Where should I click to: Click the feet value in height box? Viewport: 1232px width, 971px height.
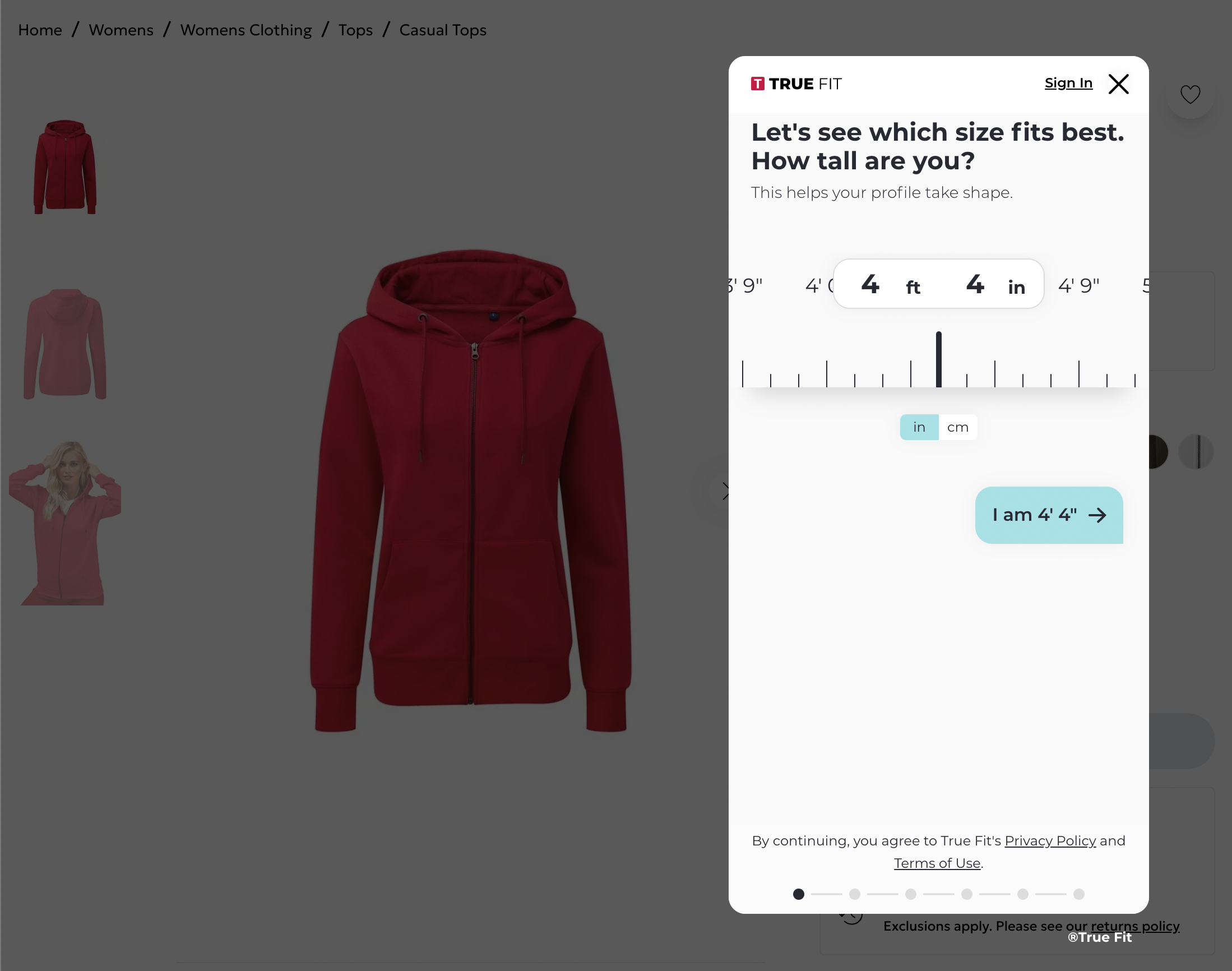(x=870, y=284)
